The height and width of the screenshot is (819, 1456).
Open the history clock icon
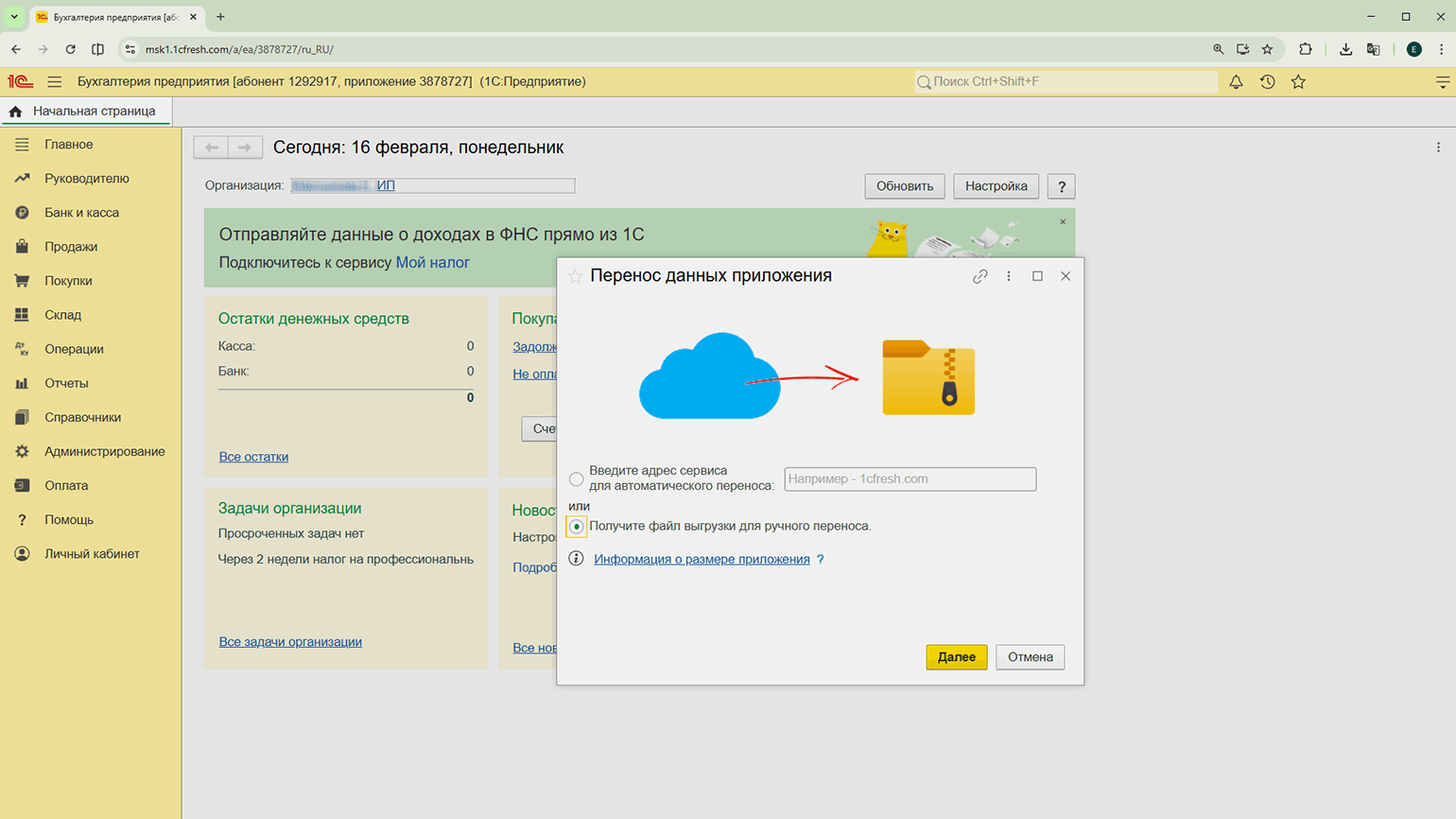(1267, 82)
